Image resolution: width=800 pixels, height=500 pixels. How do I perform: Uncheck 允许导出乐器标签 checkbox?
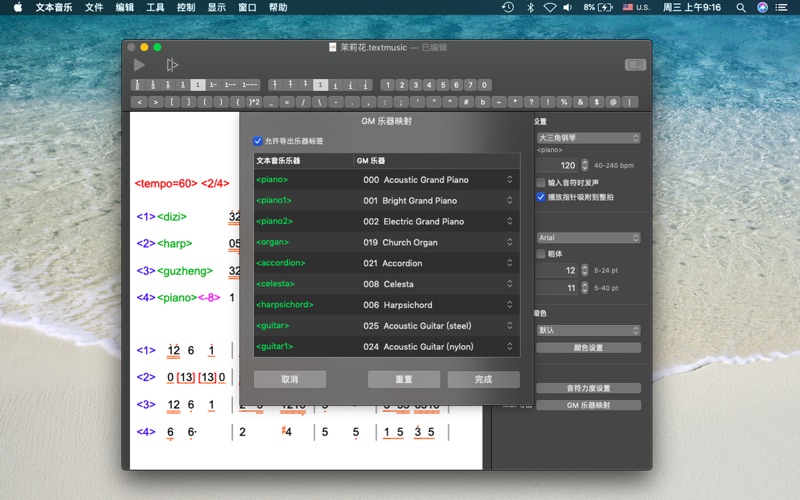point(258,141)
